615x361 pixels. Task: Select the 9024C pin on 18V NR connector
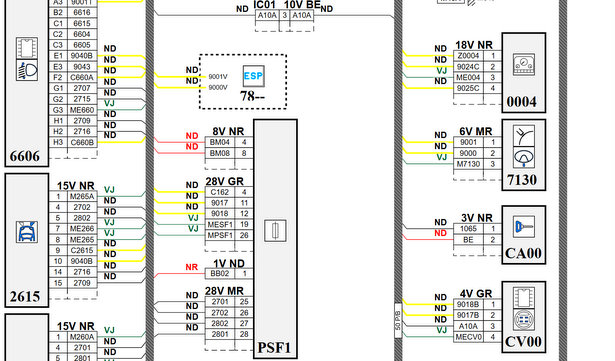point(468,67)
